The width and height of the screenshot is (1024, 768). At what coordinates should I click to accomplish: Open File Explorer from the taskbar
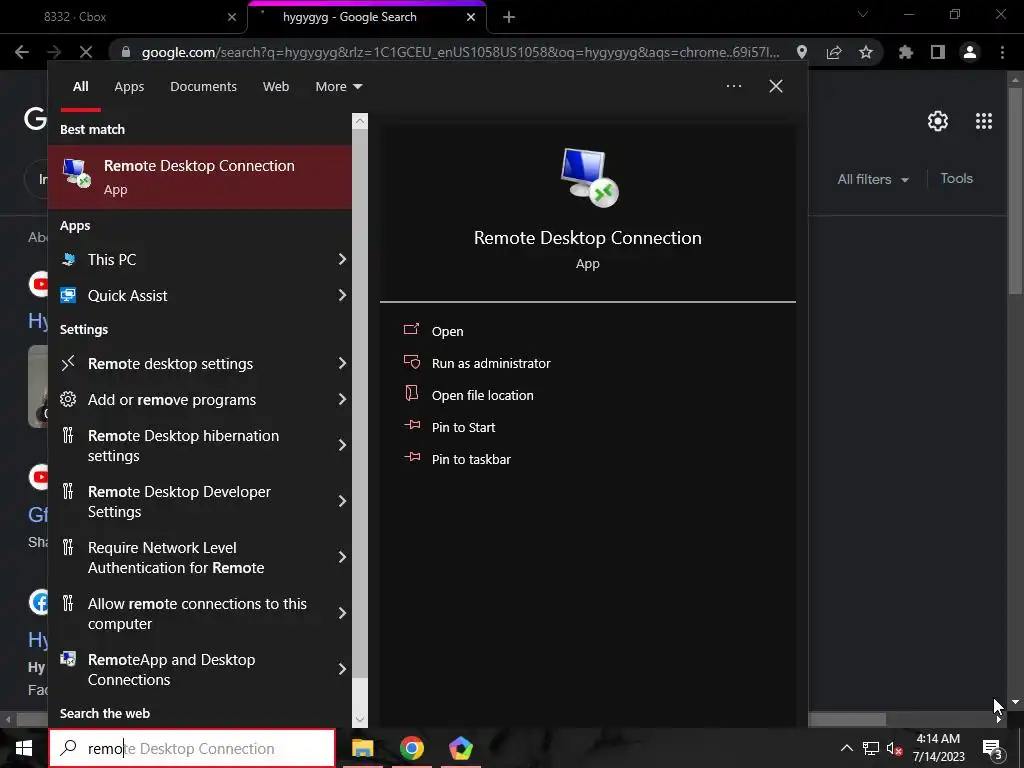click(x=362, y=748)
